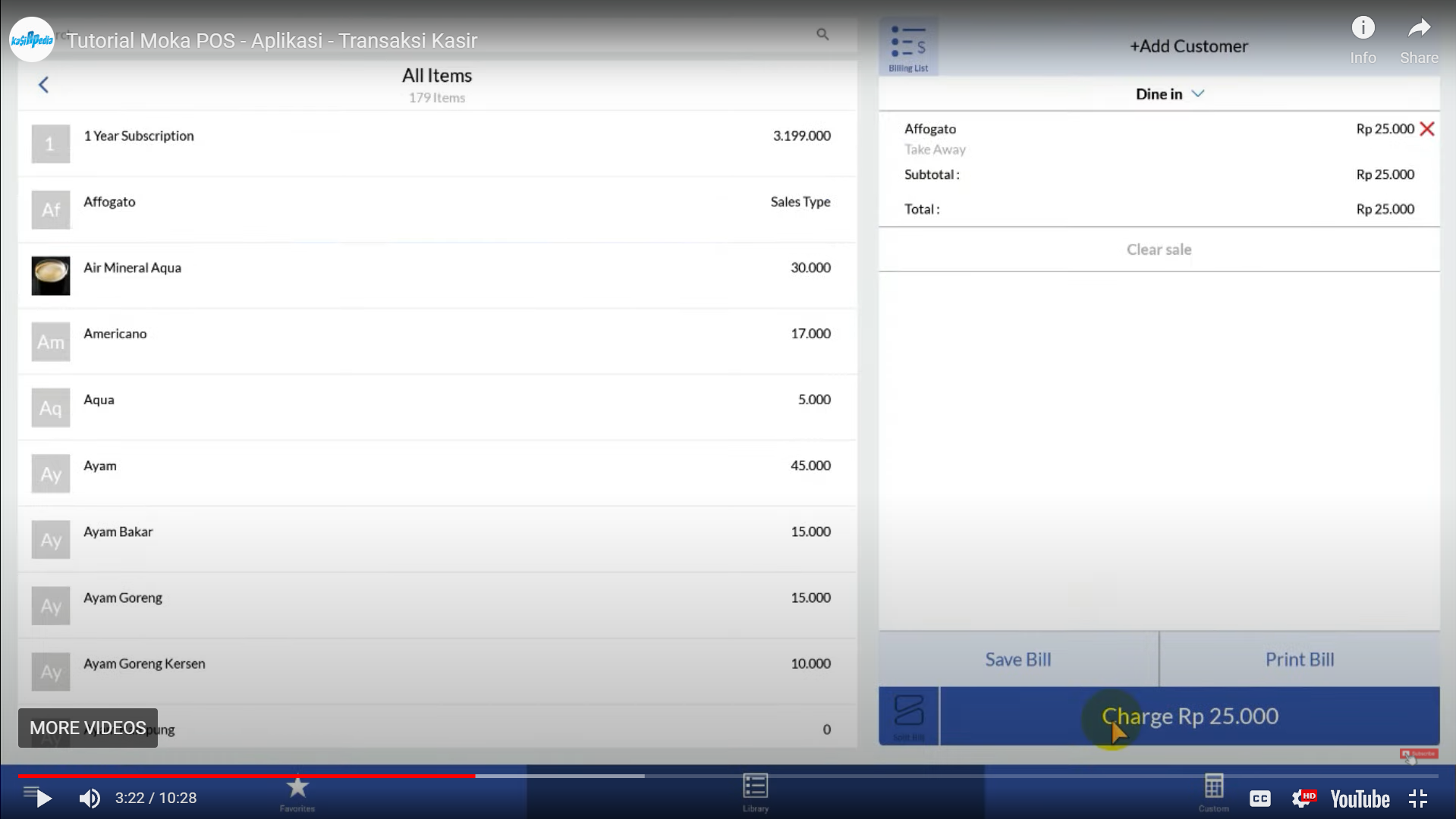Click the Take Away label

coord(935,149)
